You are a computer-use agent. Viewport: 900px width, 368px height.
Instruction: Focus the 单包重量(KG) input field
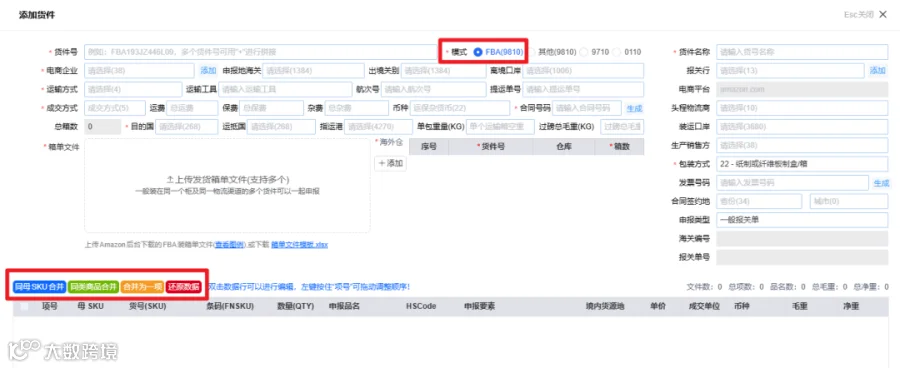coord(501,127)
